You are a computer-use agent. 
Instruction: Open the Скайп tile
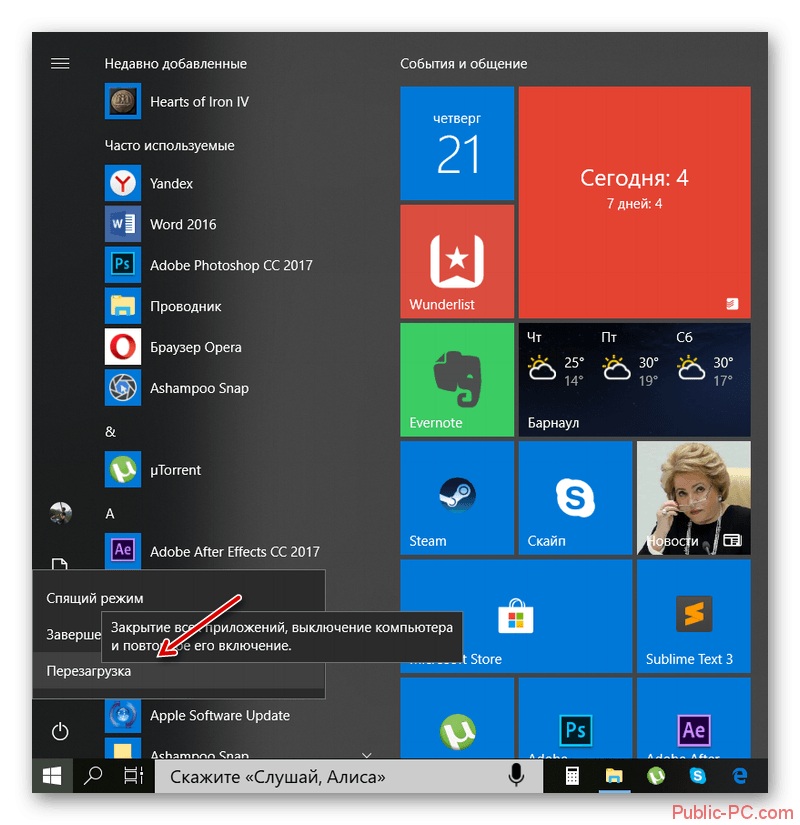coord(575,498)
